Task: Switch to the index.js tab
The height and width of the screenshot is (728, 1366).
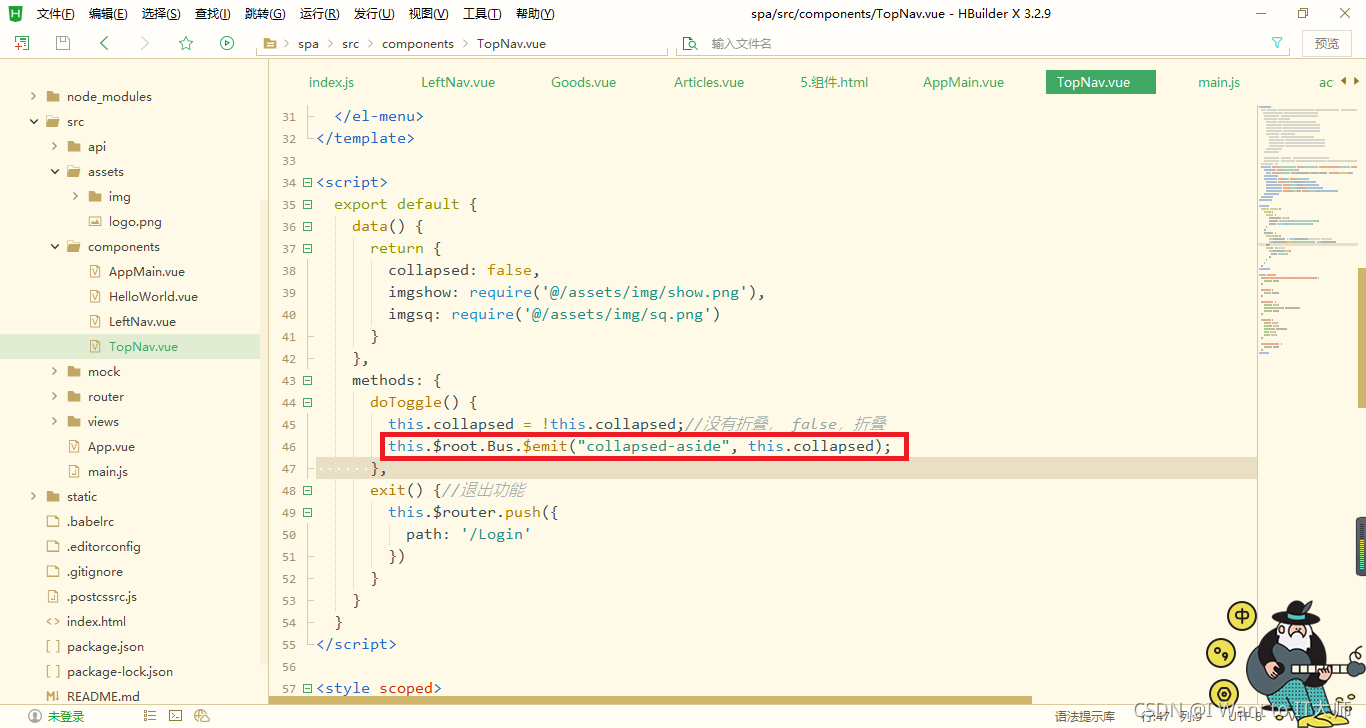Action: (x=331, y=82)
